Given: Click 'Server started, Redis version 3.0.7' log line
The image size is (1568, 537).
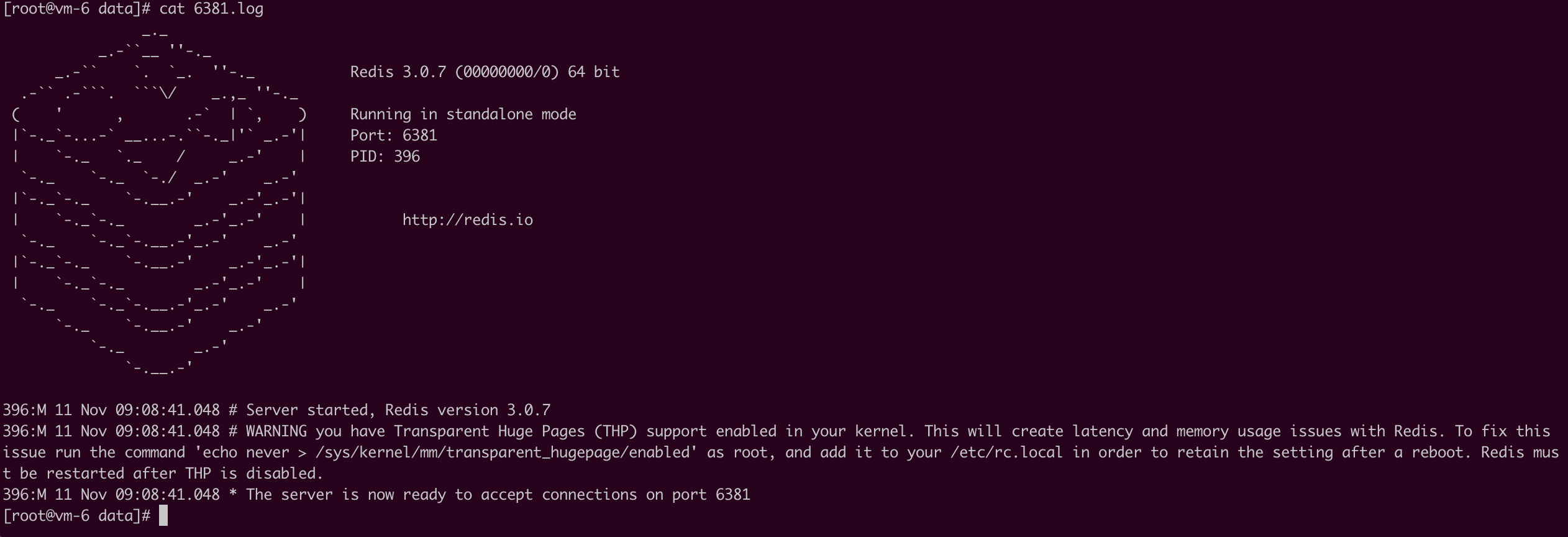Looking at the screenshot, I should click(398, 410).
